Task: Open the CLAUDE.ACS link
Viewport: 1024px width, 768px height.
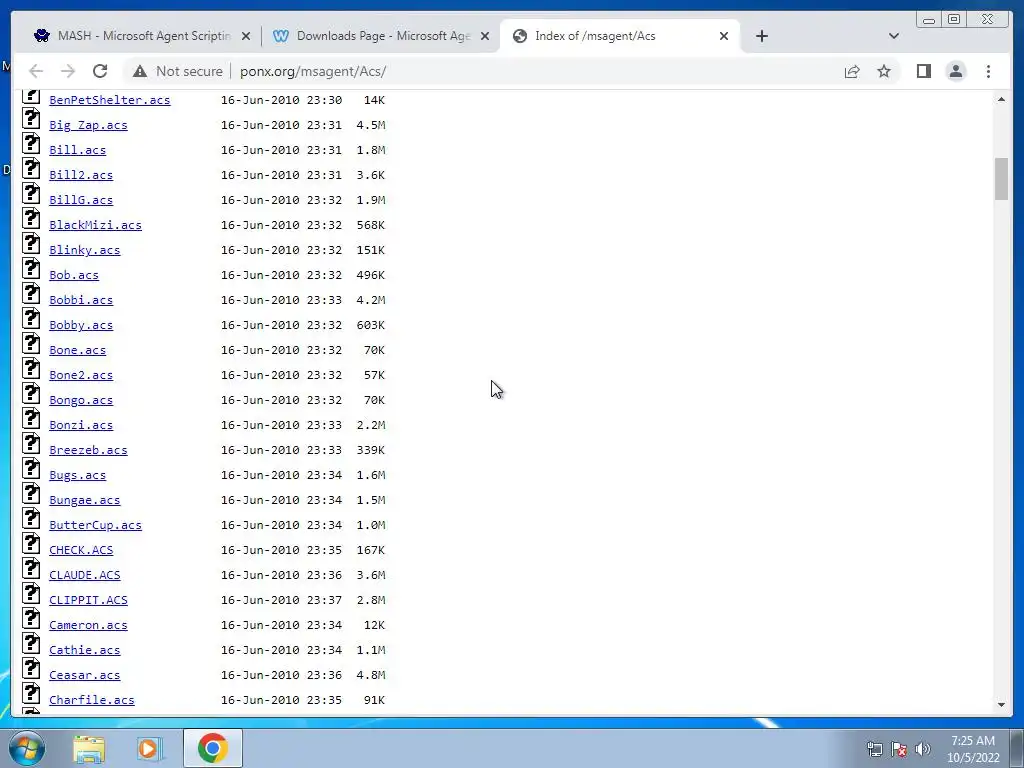Action: click(x=84, y=575)
